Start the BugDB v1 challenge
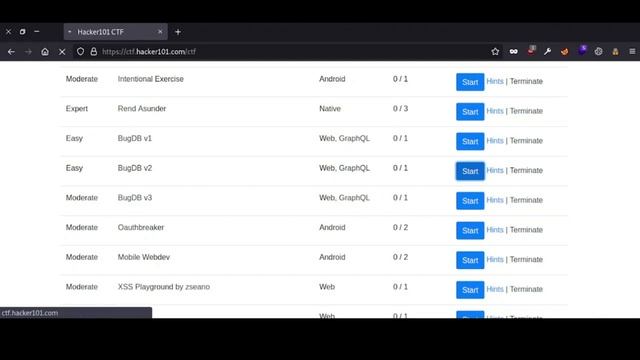Image resolution: width=640 pixels, height=360 pixels. pyautogui.click(x=470, y=141)
